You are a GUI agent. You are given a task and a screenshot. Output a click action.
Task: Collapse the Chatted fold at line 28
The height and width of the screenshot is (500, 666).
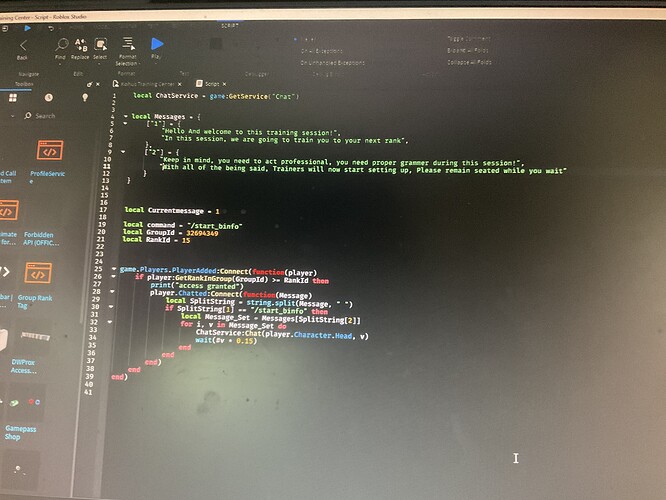(x=112, y=291)
